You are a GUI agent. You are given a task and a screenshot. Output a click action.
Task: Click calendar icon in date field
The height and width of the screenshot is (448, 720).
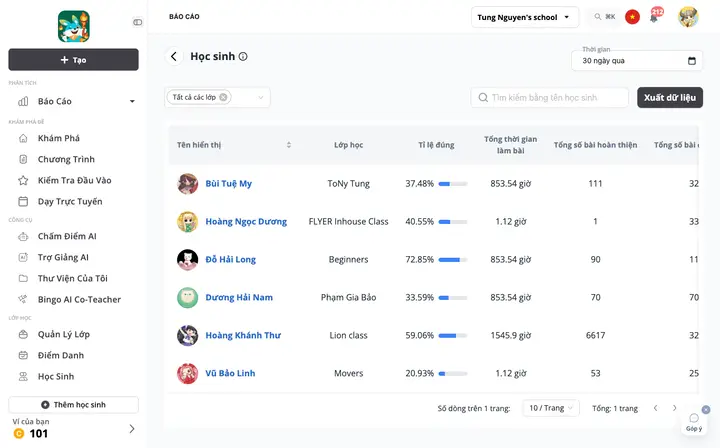click(x=692, y=61)
